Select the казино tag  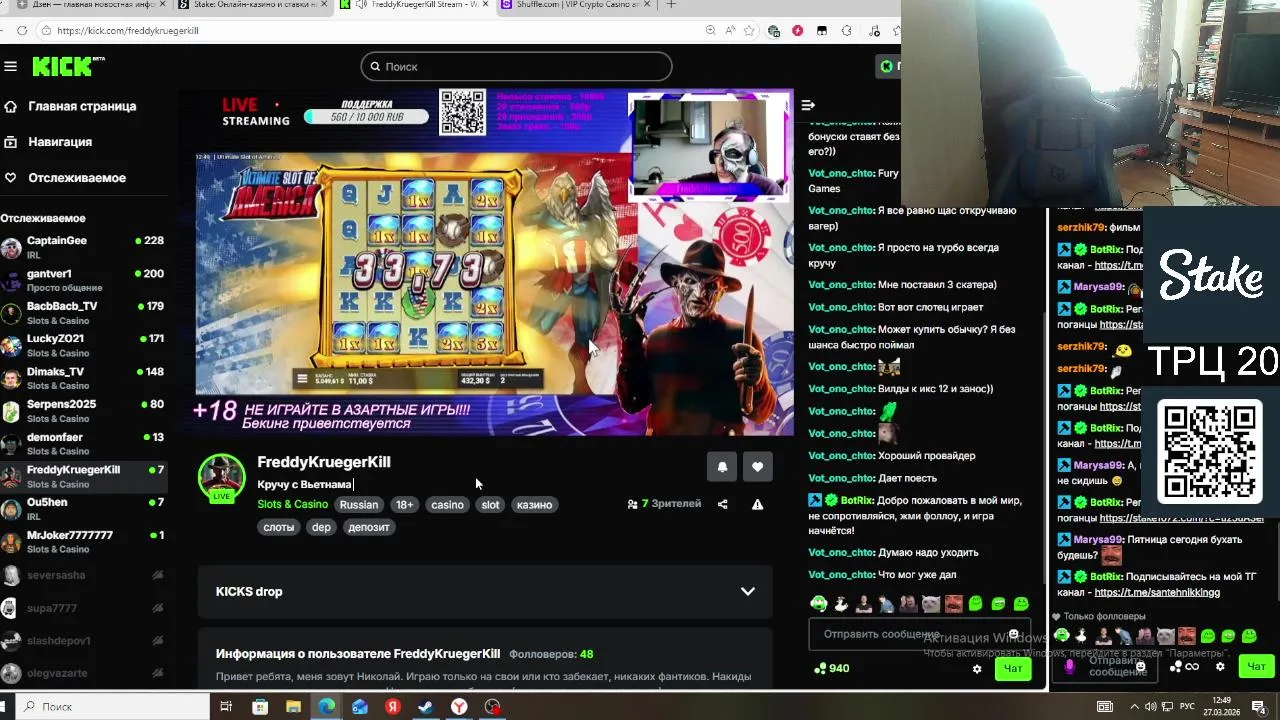pyautogui.click(x=534, y=505)
